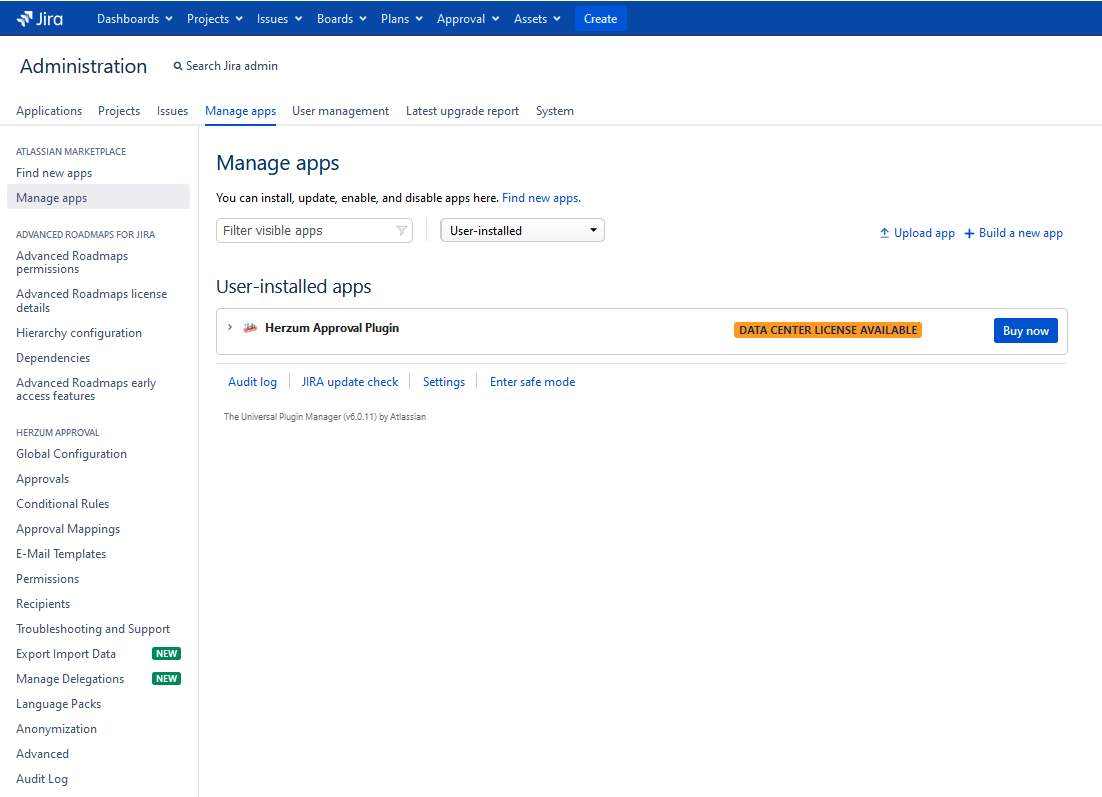Click the Jira logo
Image resolution: width=1102 pixels, height=797 pixels.
click(x=39, y=19)
